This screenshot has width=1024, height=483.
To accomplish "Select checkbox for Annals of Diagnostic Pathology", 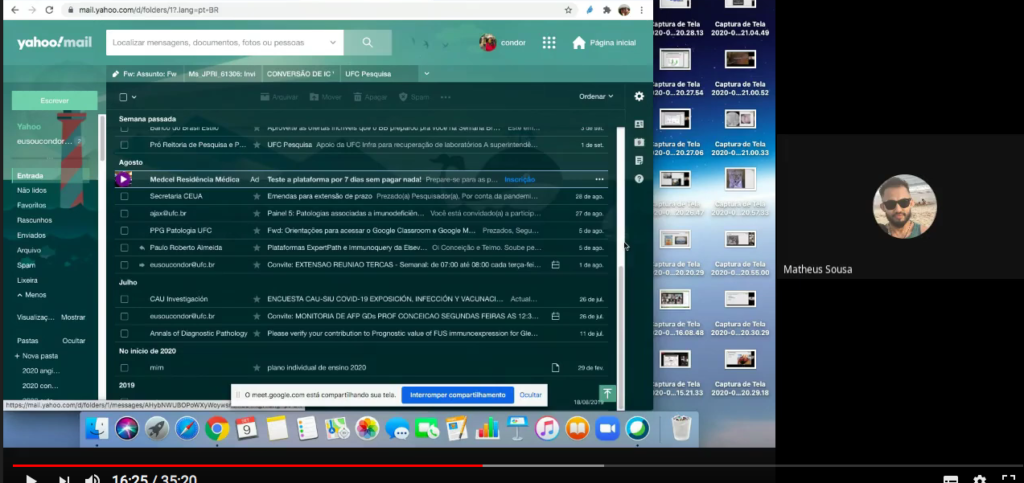I will pyautogui.click(x=124, y=334).
